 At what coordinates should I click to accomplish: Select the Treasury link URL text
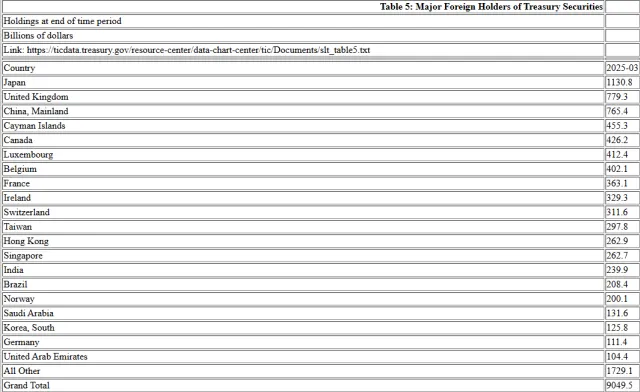(198, 50)
